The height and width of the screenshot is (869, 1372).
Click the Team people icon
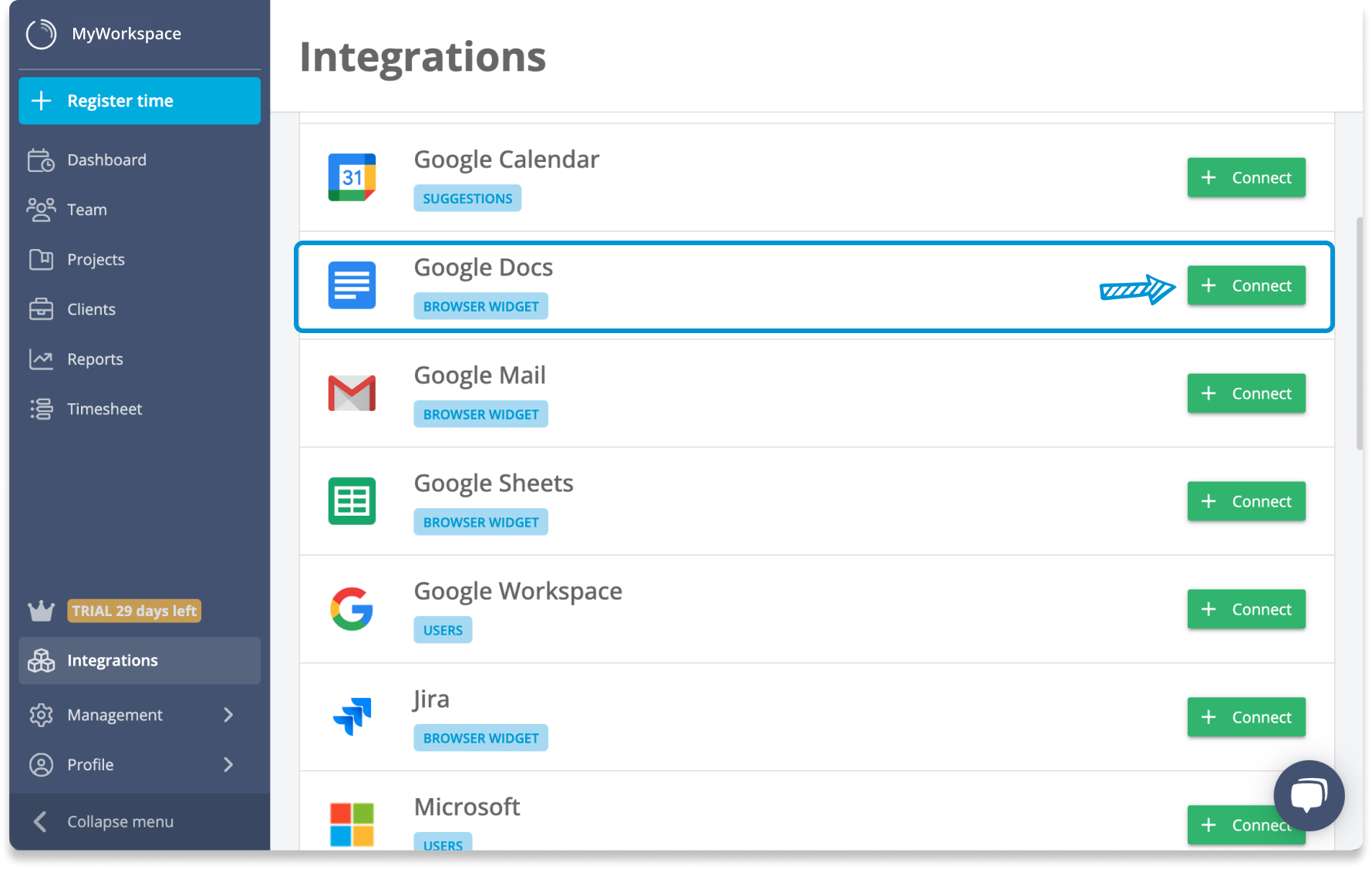pos(41,210)
